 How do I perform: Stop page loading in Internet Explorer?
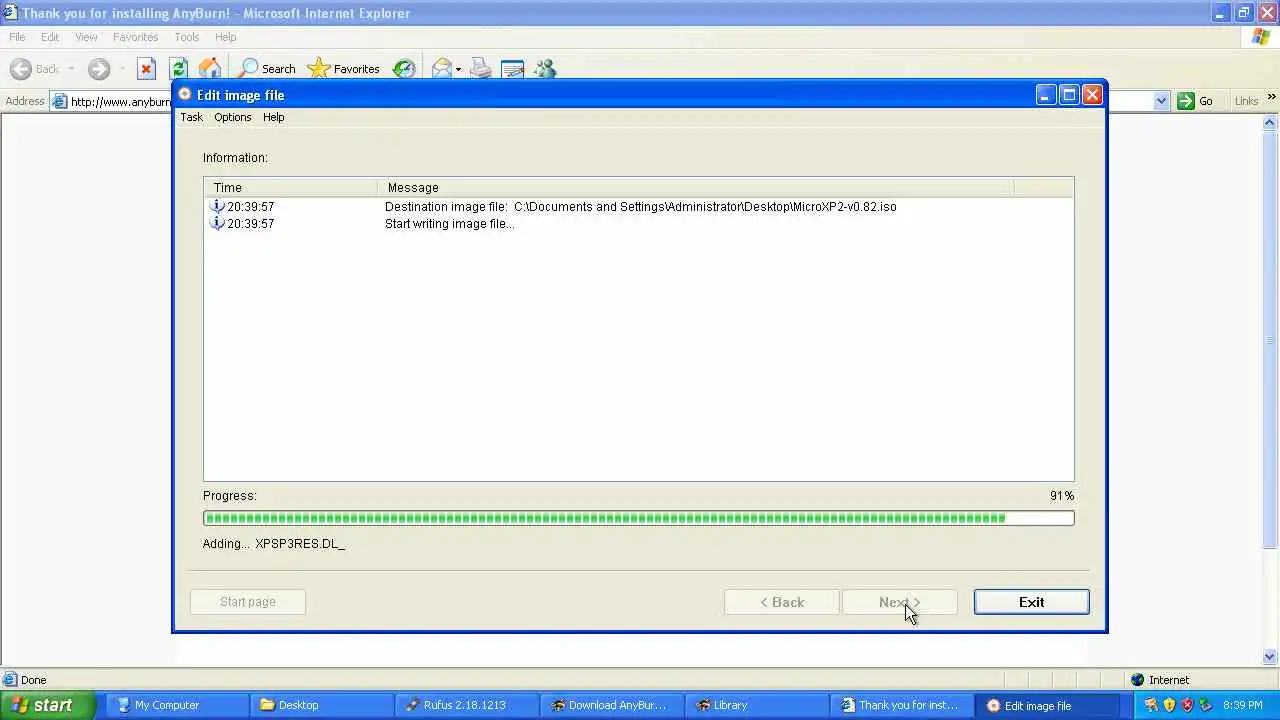point(146,69)
